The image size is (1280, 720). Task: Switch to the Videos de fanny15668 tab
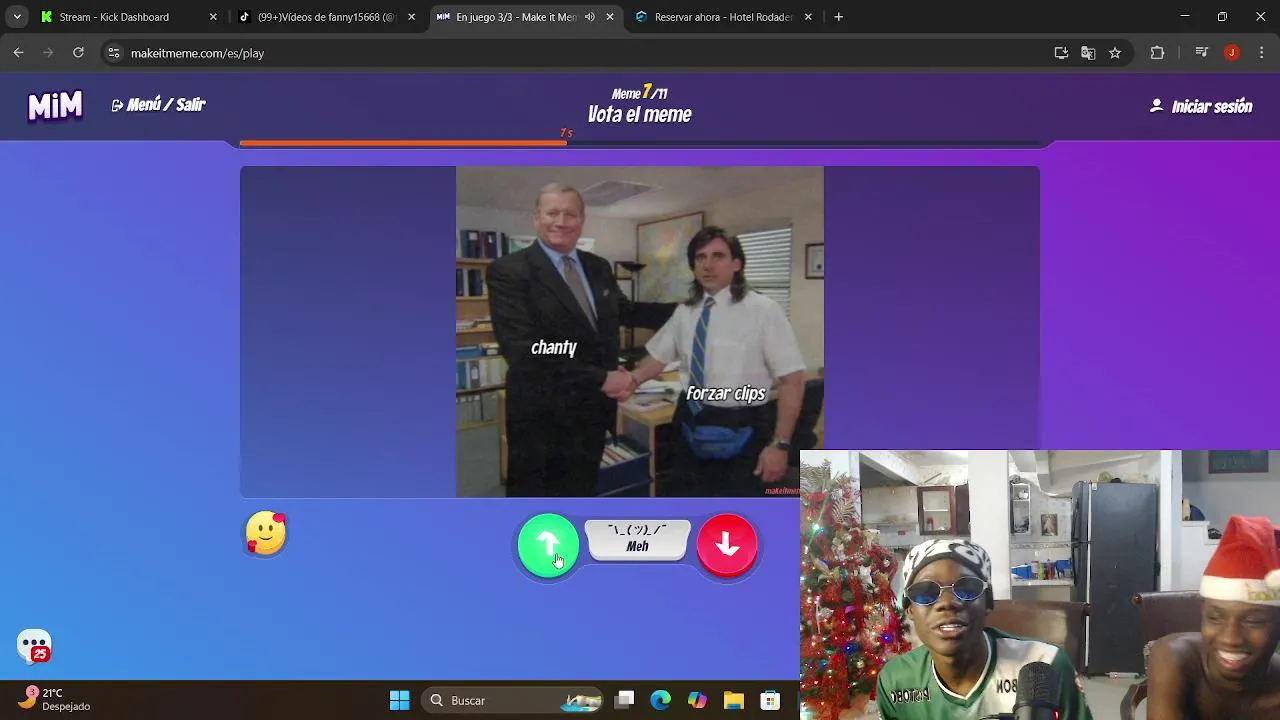point(326,17)
